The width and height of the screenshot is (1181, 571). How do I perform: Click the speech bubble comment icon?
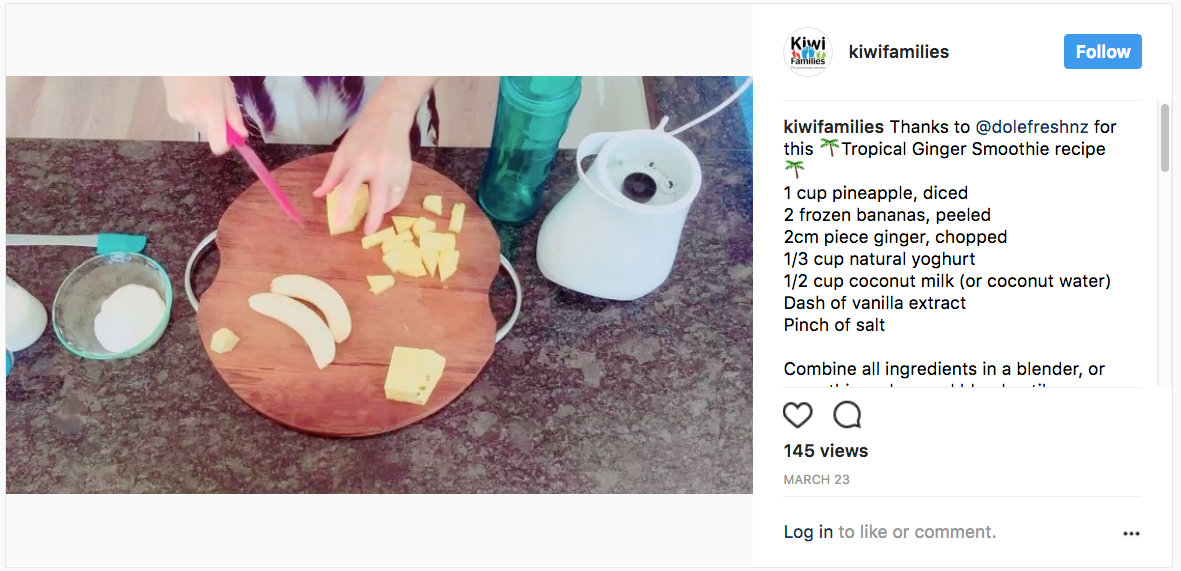(x=847, y=415)
